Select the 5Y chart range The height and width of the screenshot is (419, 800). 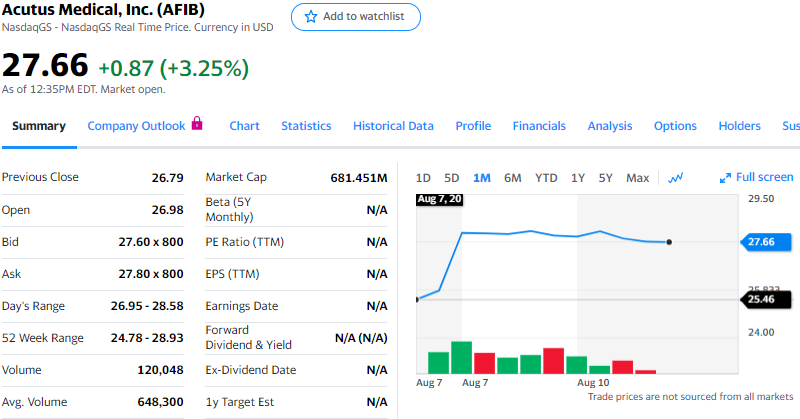click(x=606, y=178)
